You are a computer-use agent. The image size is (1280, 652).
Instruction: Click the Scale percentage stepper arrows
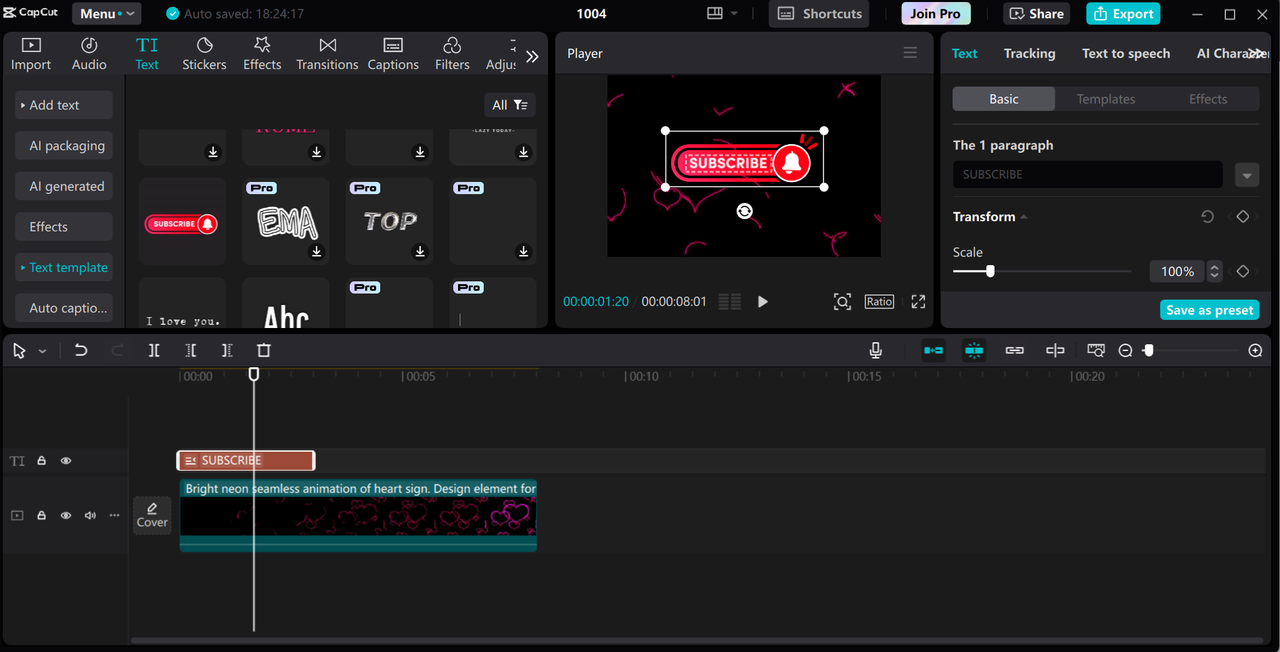click(1214, 271)
